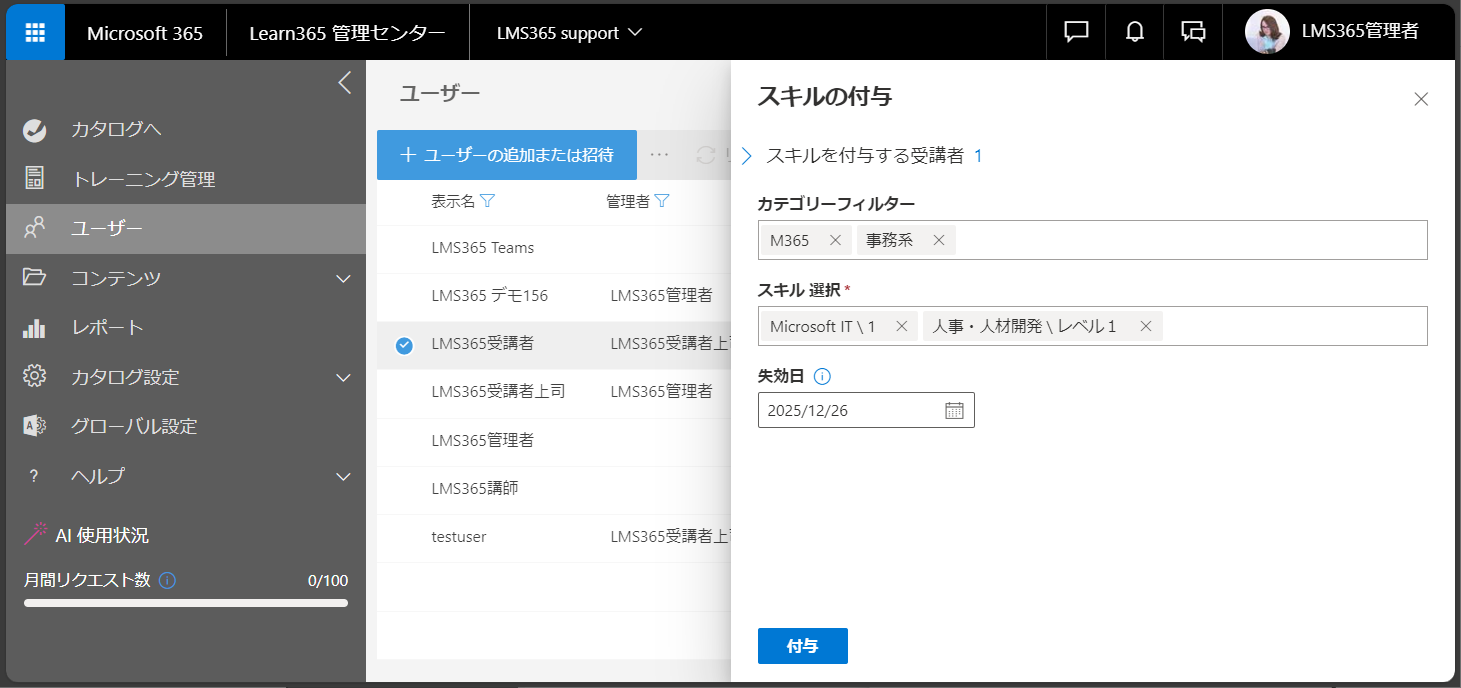1461x688 pixels.
Task: Open the more actions ellipsis in toolbar
Action: point(659,155)
